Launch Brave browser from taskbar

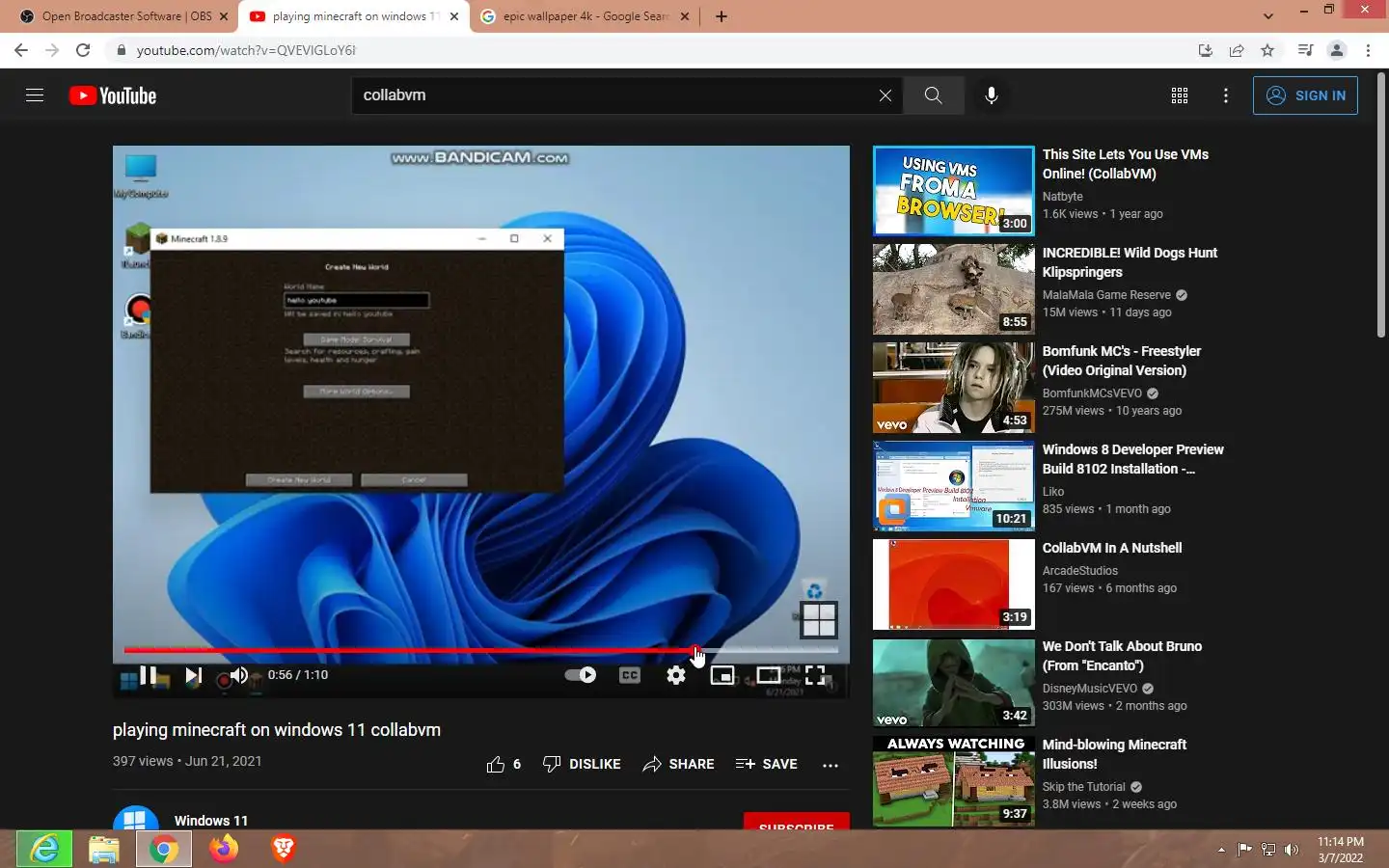point(283,849)
